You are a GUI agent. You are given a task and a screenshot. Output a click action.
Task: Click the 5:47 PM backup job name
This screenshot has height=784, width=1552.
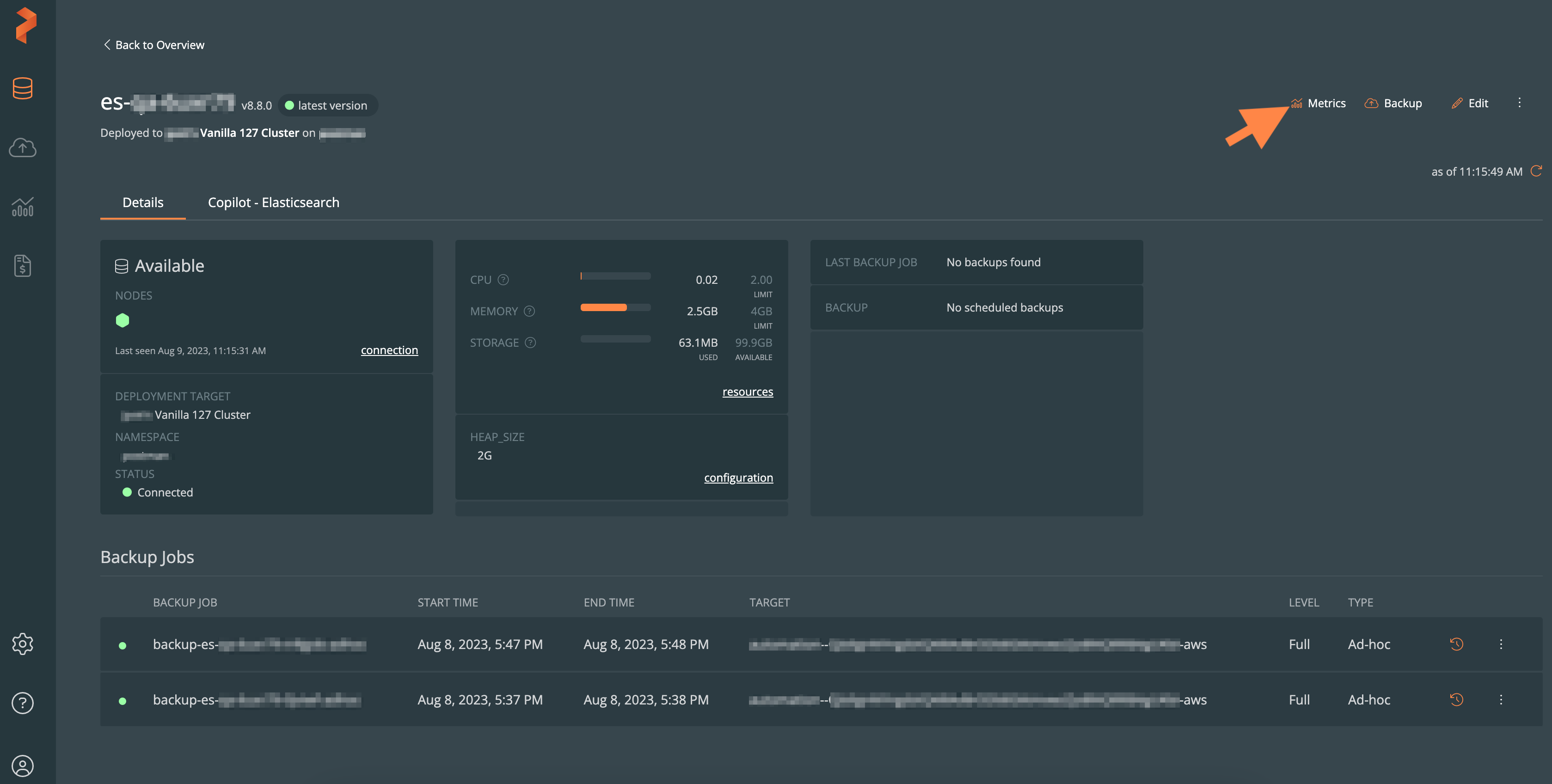coord(260,644)
